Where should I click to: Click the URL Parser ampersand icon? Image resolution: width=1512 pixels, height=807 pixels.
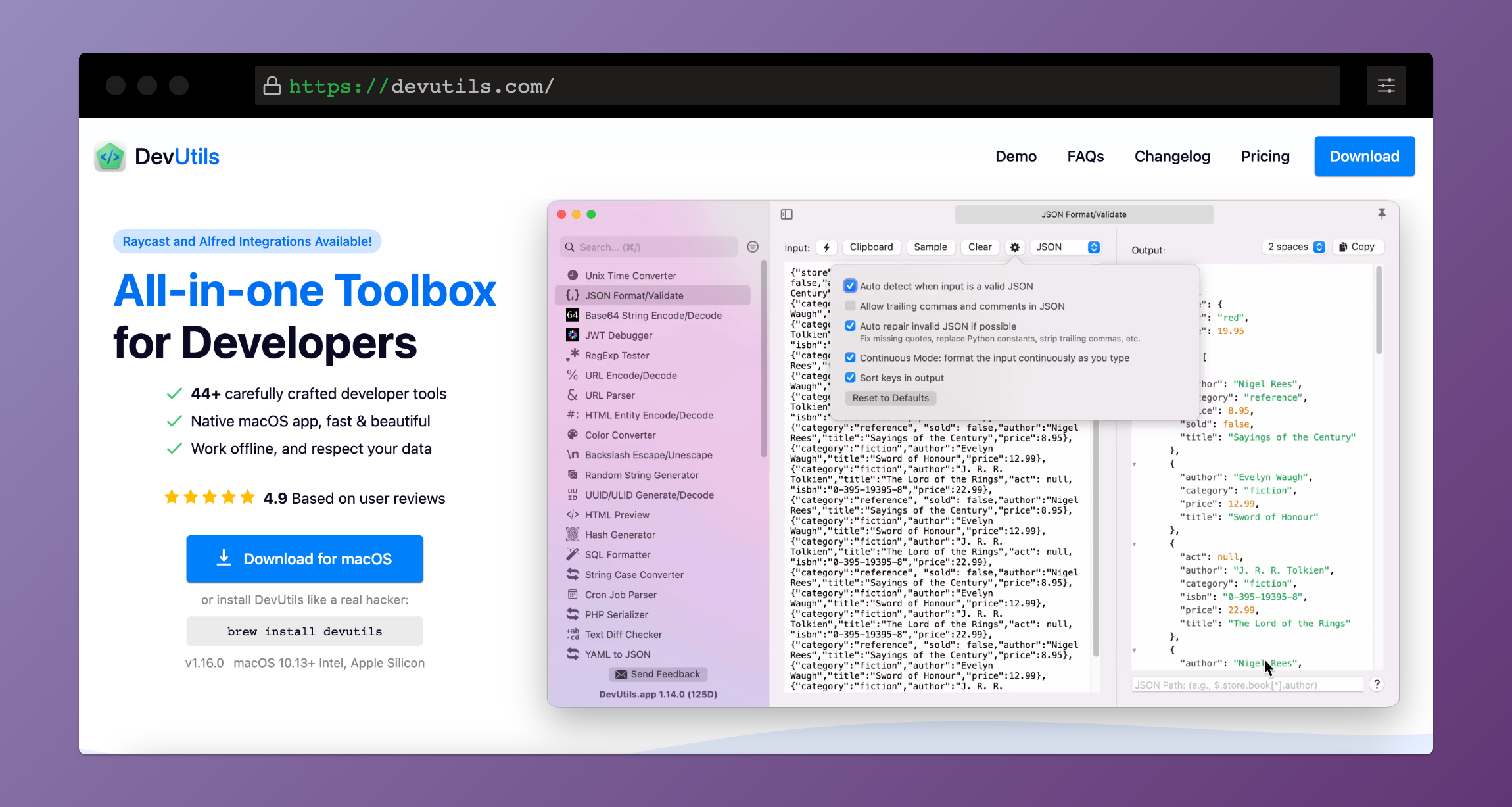(573, 395)
